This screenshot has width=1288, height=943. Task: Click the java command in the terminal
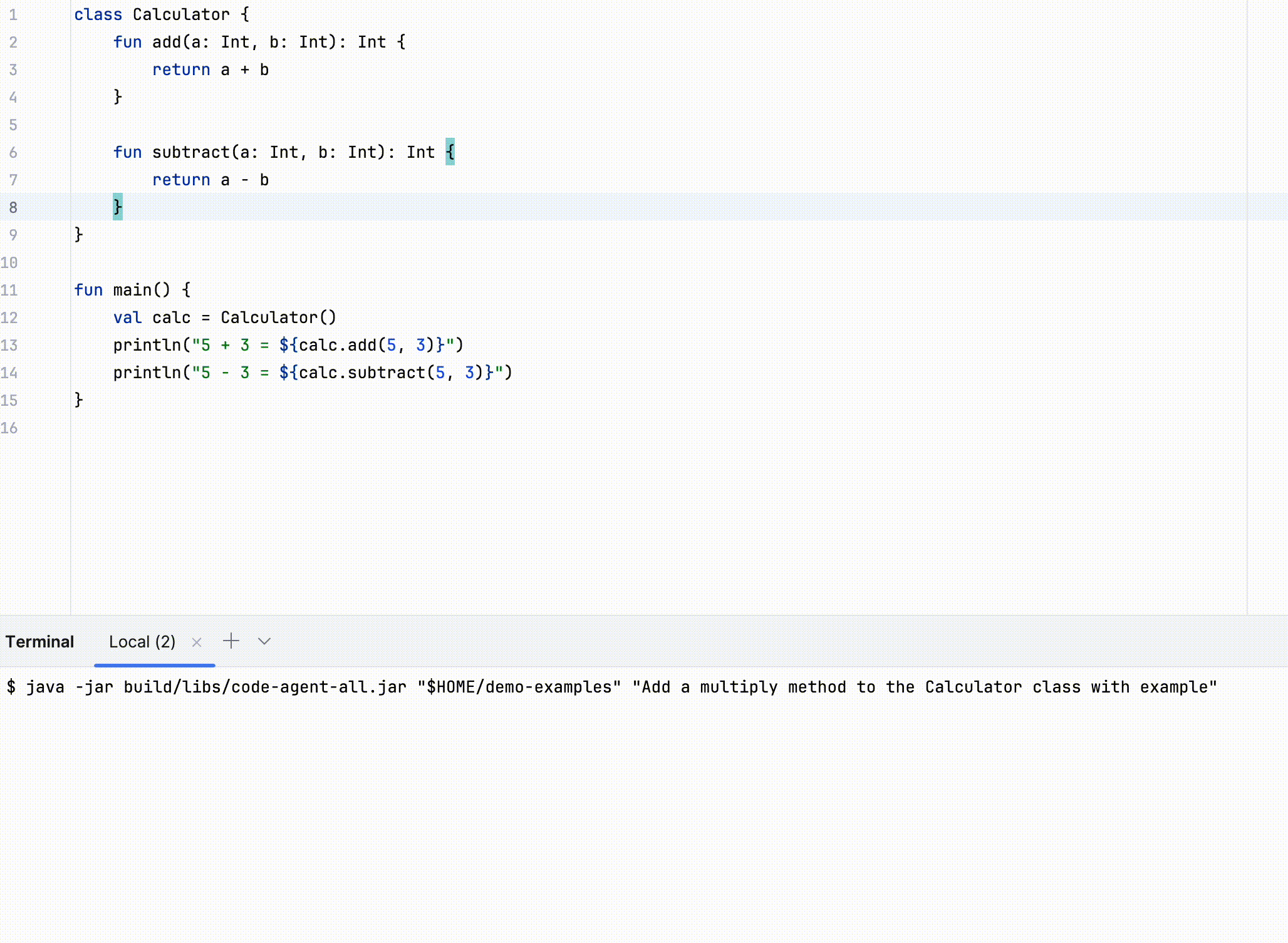pos(45,687)
